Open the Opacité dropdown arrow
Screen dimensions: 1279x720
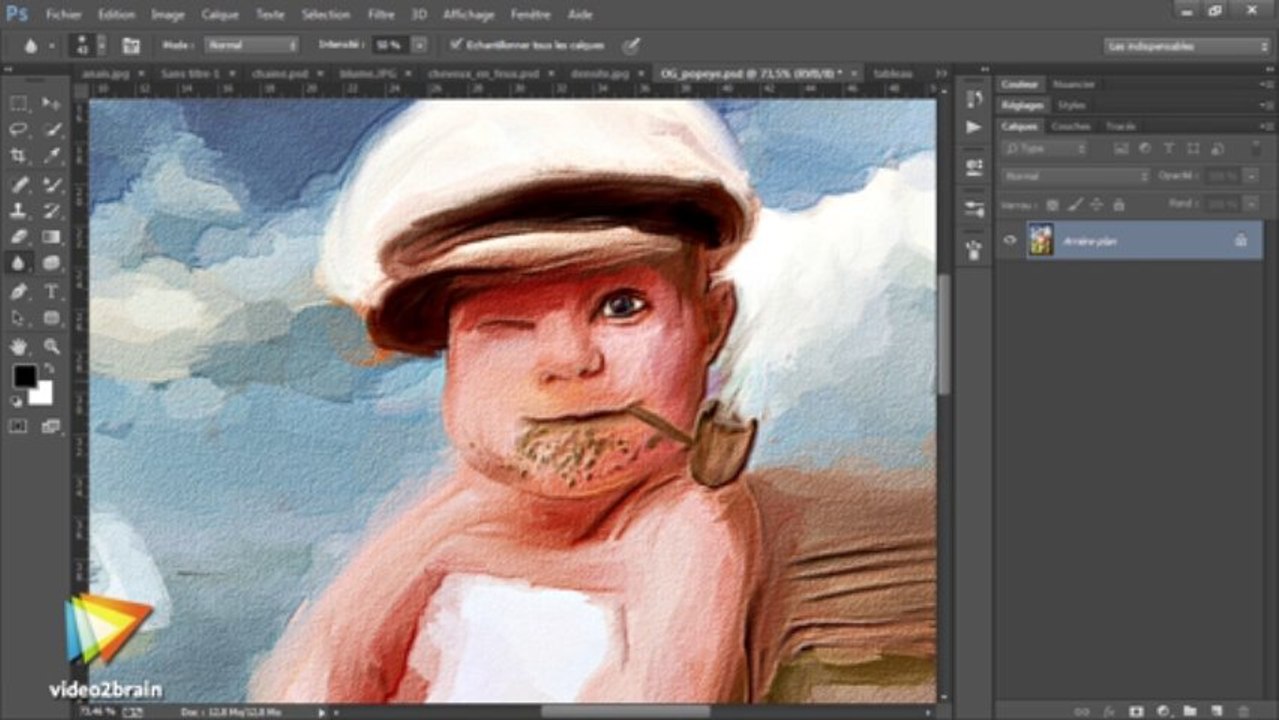(1251, 176)
